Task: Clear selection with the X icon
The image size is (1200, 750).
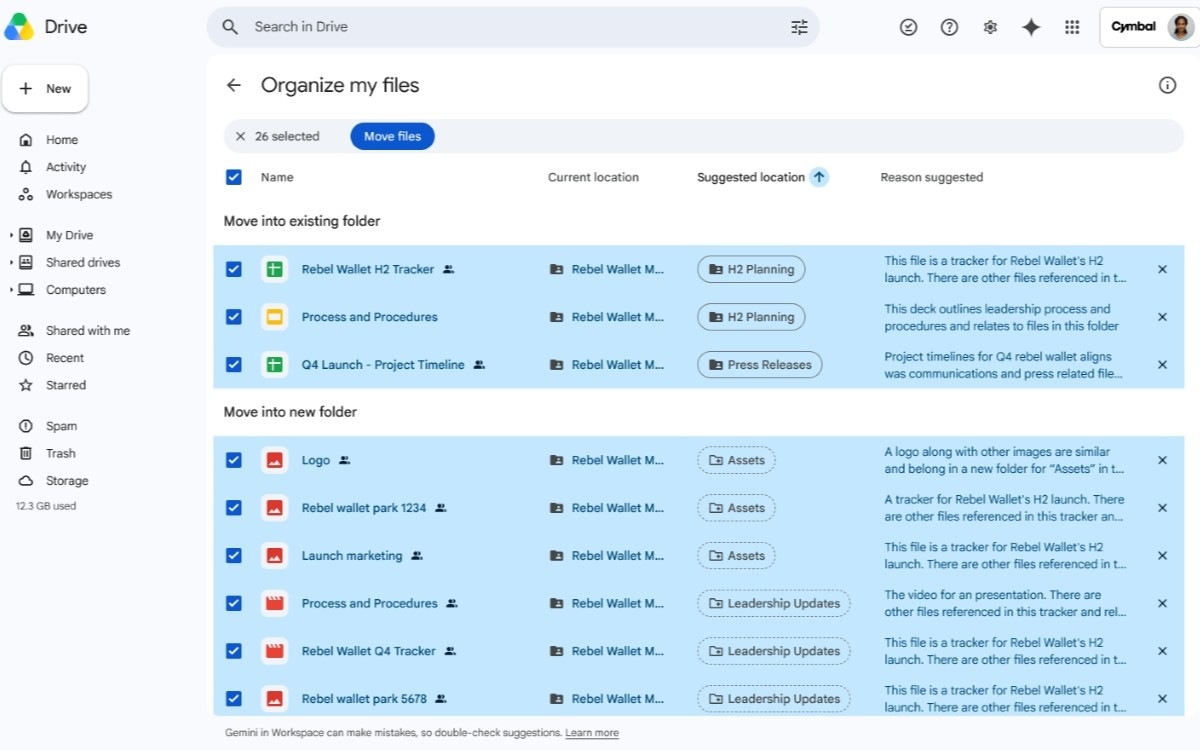Action: 240,136
